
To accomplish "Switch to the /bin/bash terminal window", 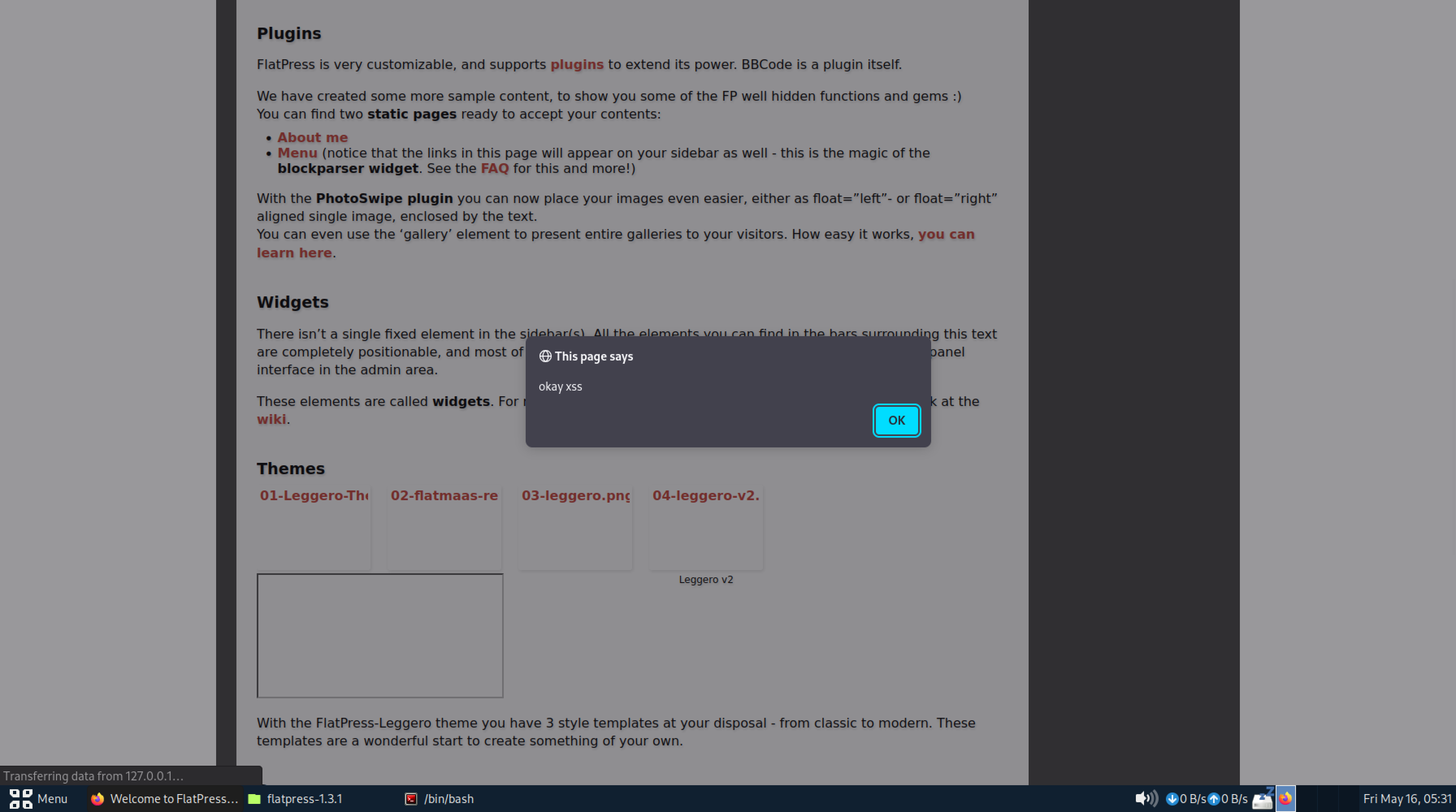I will 440,799.
